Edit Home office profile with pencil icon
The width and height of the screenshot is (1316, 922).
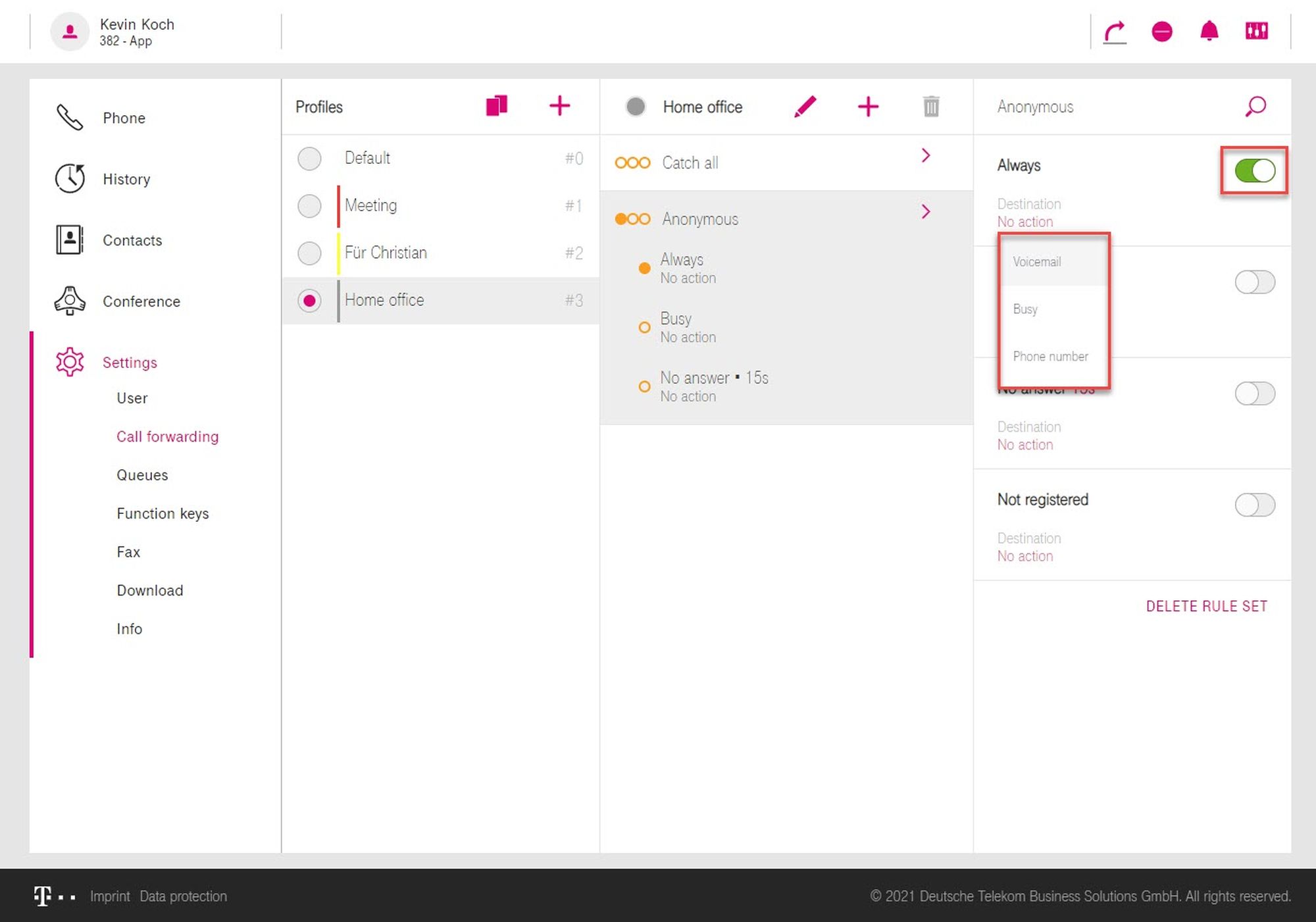805,106
